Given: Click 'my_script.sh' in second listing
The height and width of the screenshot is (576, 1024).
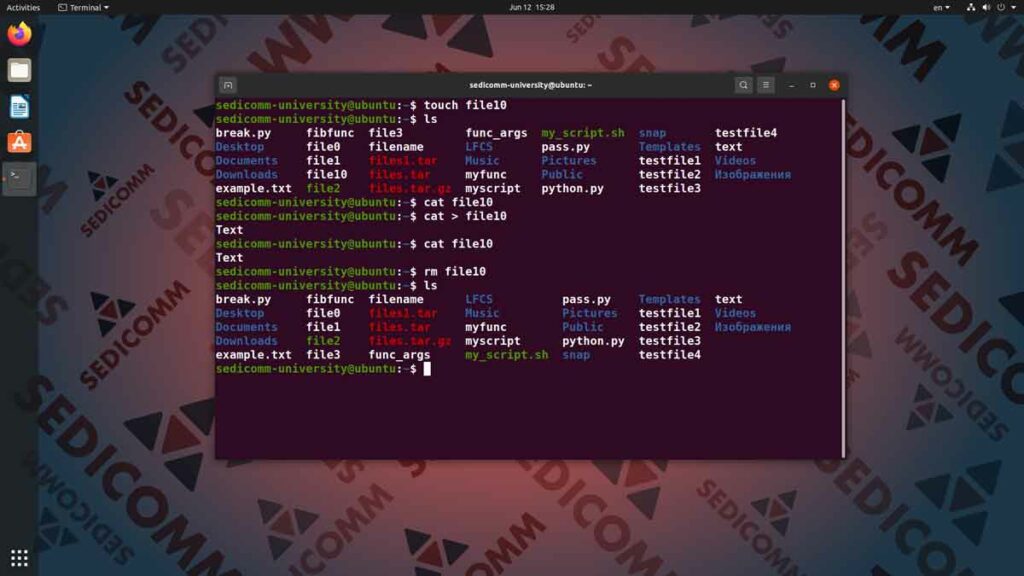Looking at the screenshot, I should [x=507, y=355].
